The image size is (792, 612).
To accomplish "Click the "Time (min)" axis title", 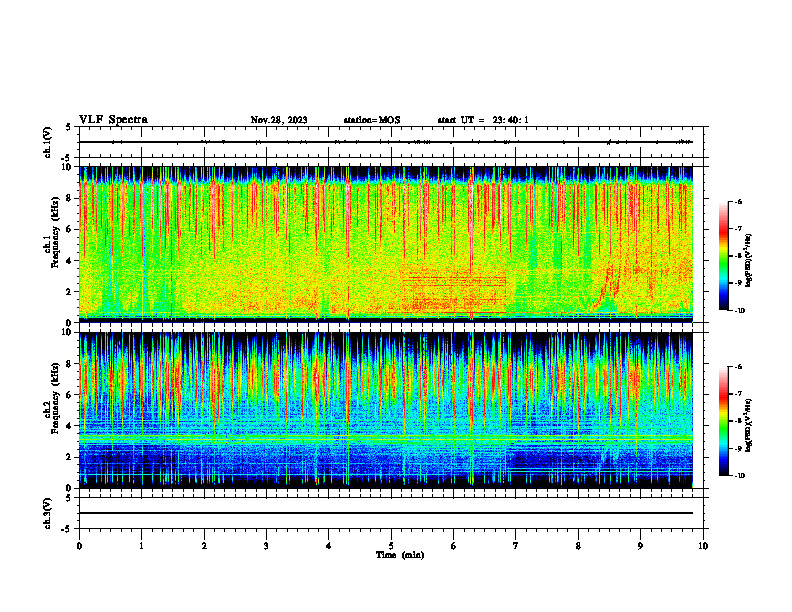I will click(400, 555).
